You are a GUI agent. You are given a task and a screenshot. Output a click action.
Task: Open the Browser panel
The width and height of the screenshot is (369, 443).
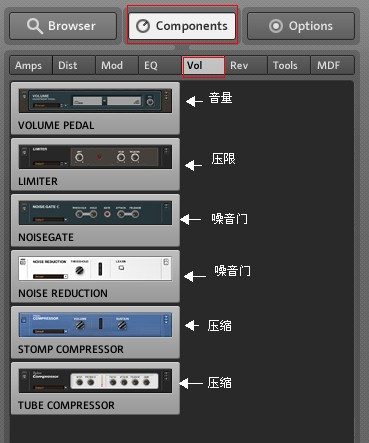(x=63, y=26)
